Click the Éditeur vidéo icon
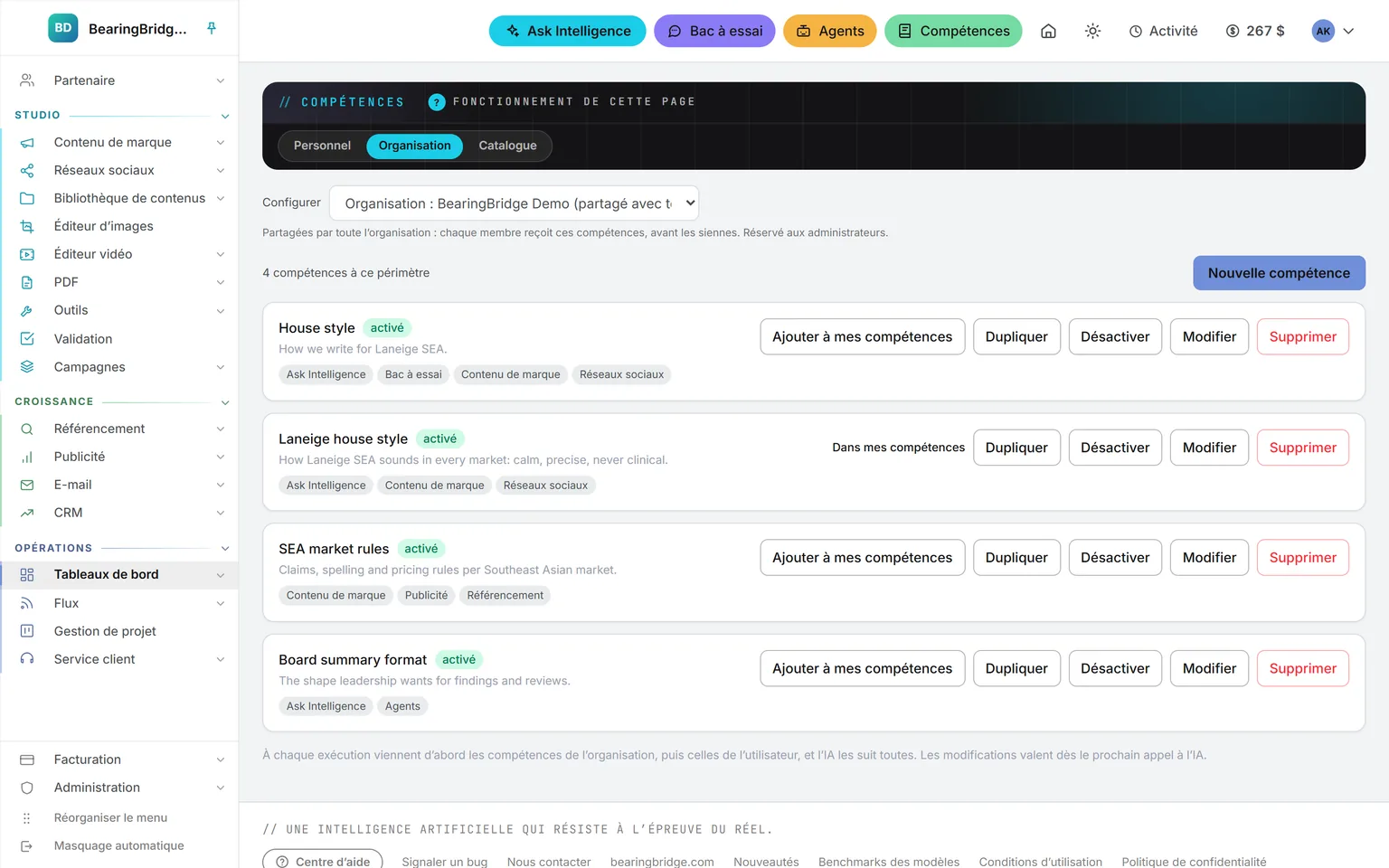The width and height of the screenshot is (1389, 868). click(27, 255)
